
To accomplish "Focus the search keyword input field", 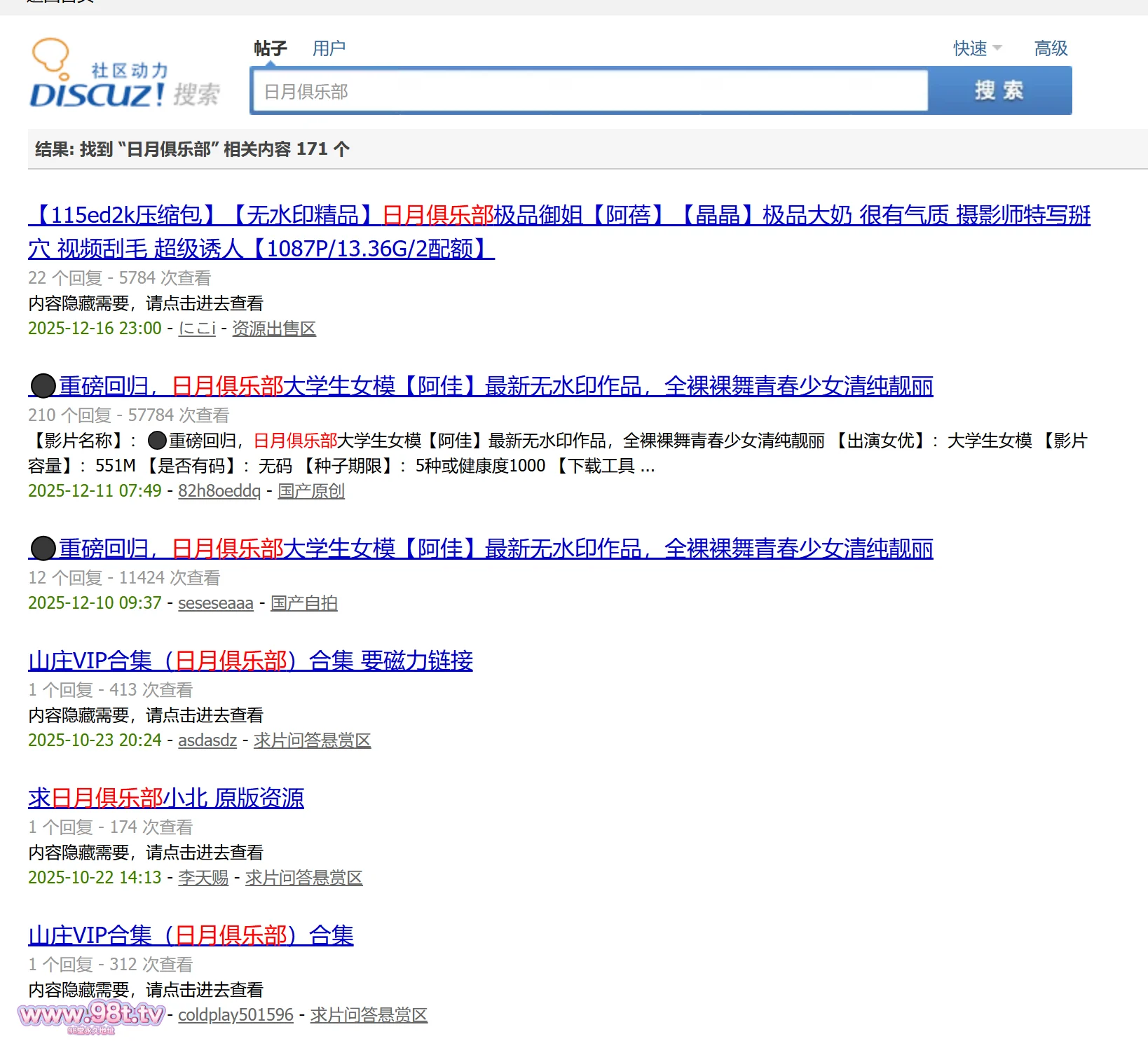I will 589,91.
